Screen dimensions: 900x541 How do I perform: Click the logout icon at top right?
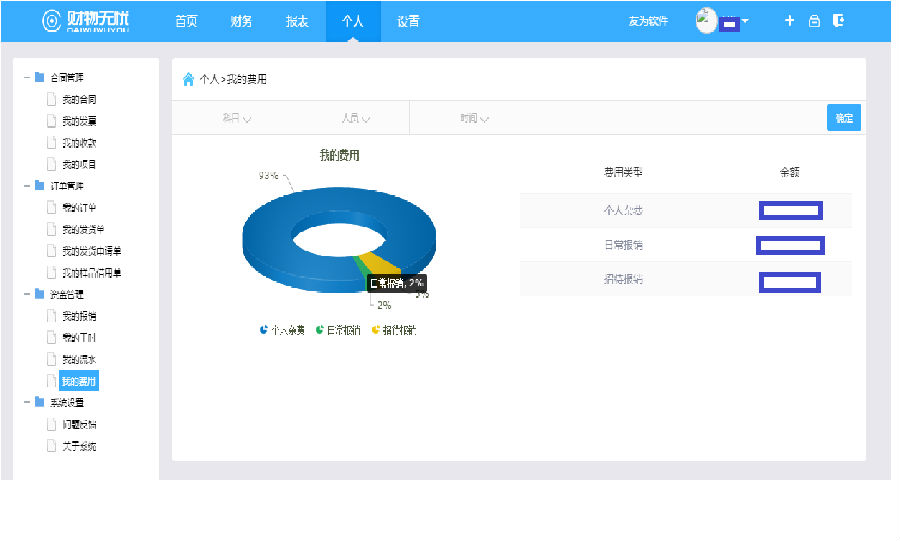tap(838, 21)
